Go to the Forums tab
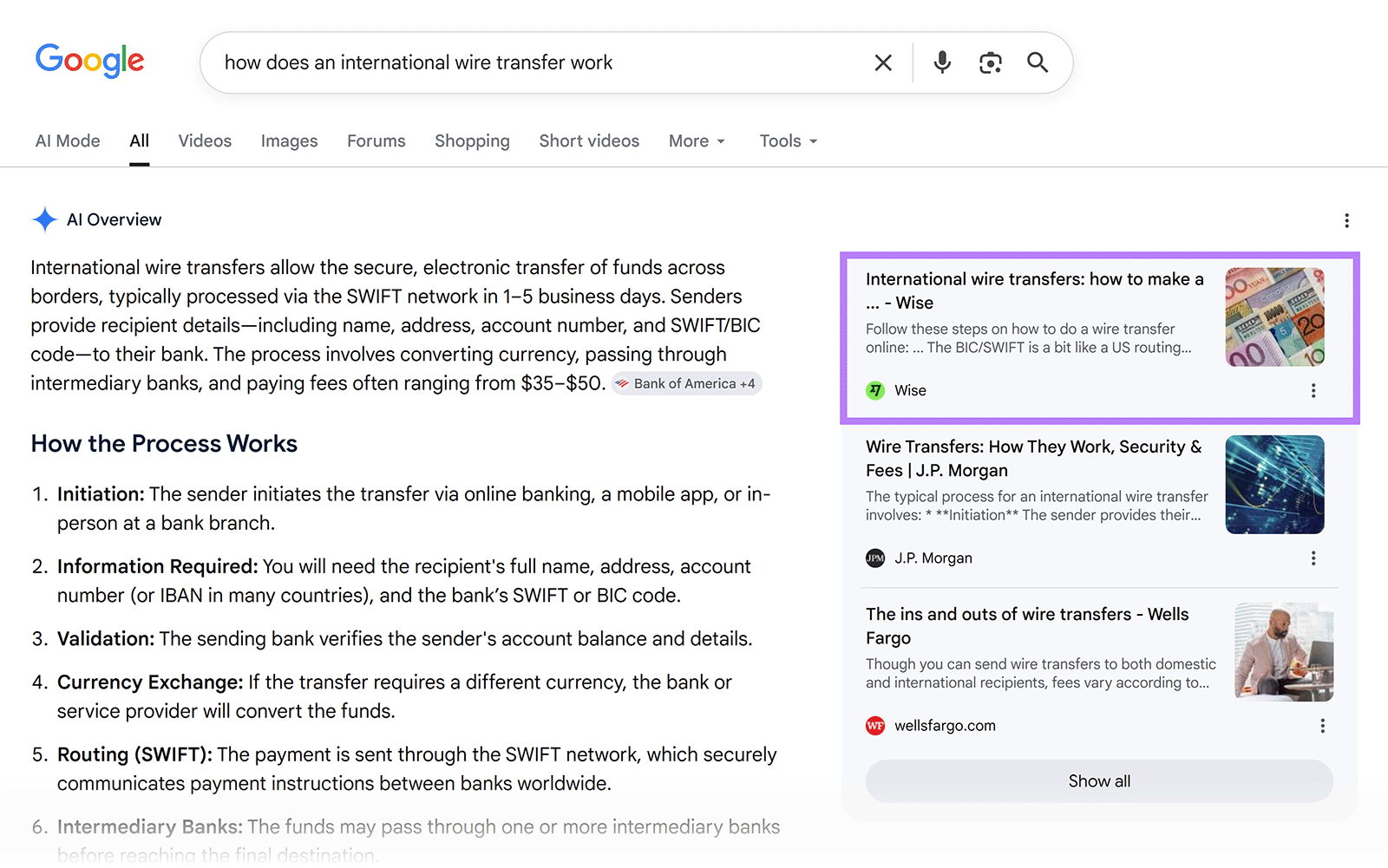 [376, 140]
